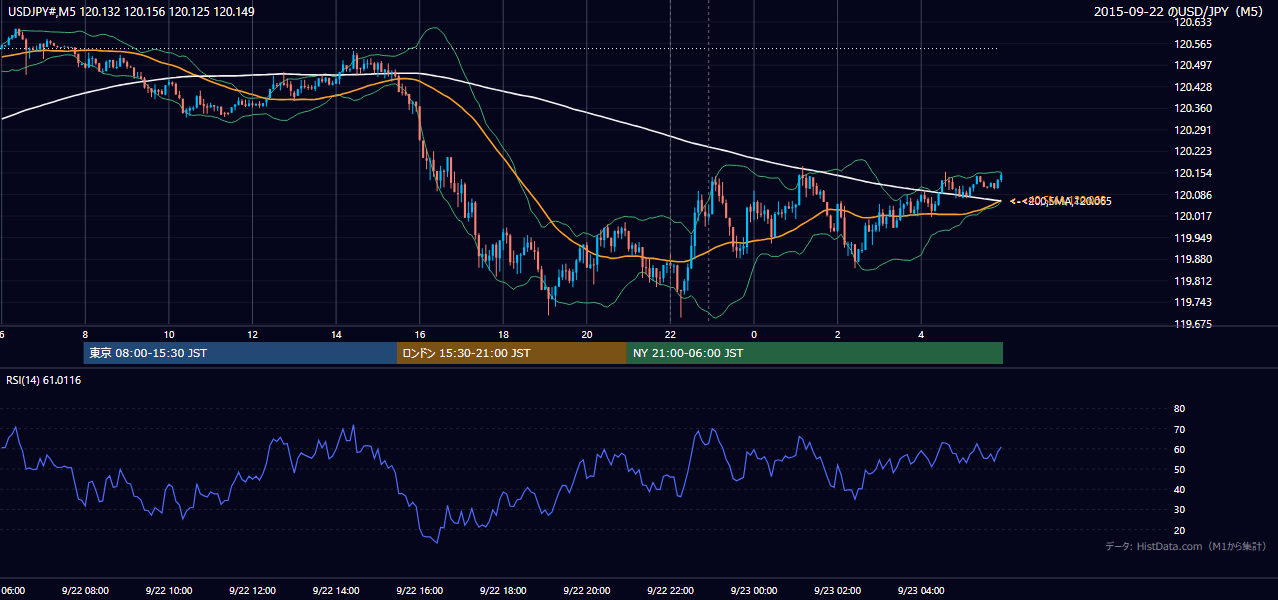This screenshot has height=600, width=1278.
Task: Click the bottom date label 9/23 02:00
Action: [x=837, y=591]
